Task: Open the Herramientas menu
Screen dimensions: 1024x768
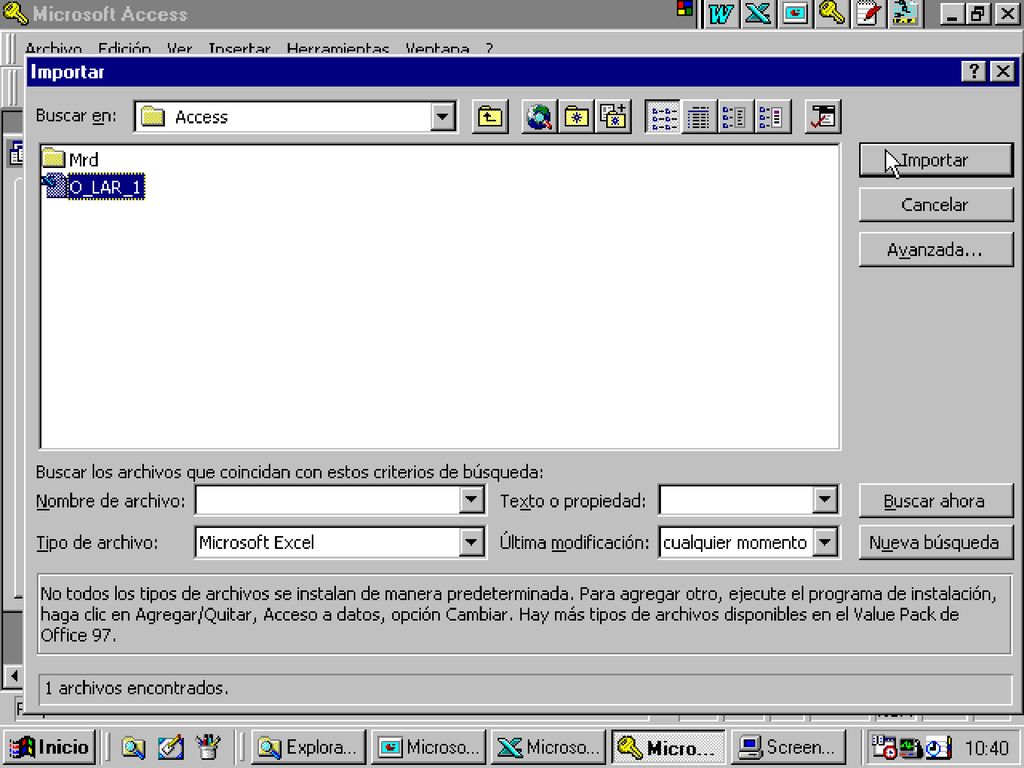Action: [x=338, y=48]
